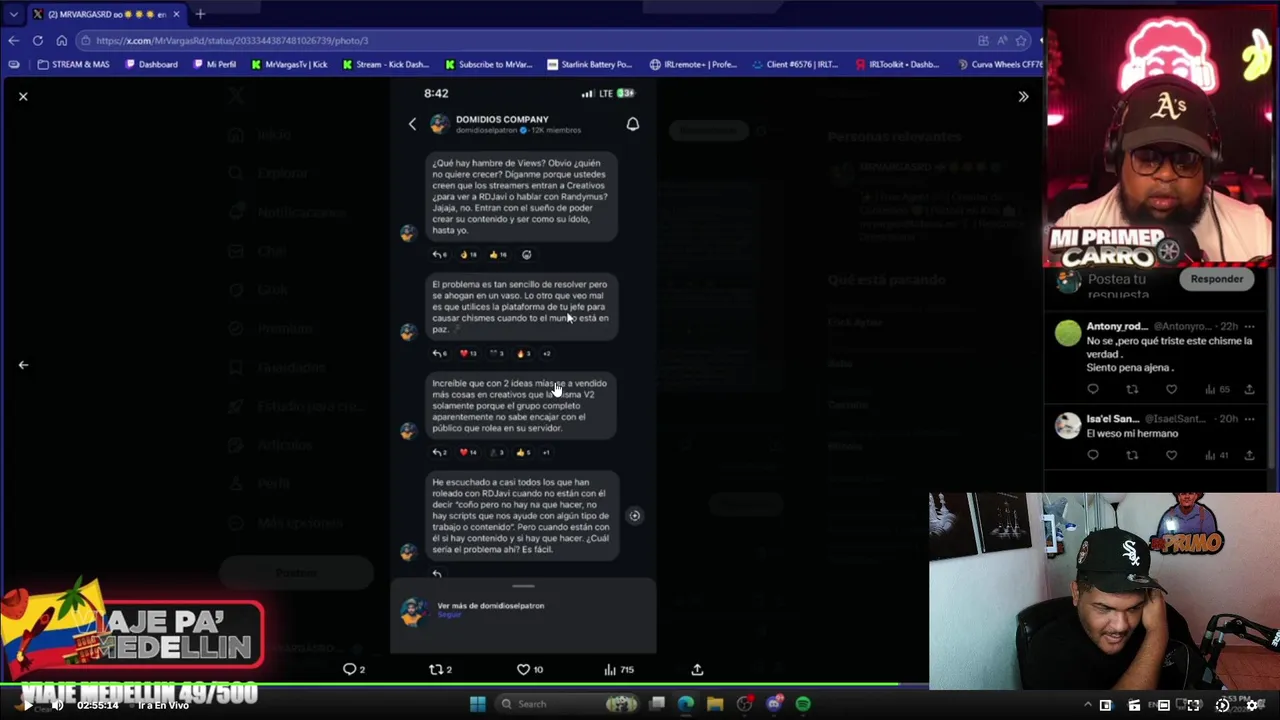The height and width of the screenshot is (720, 1280).
Task: Open the Stream - Kick Dash bookmark
Action: pos(385,64)
